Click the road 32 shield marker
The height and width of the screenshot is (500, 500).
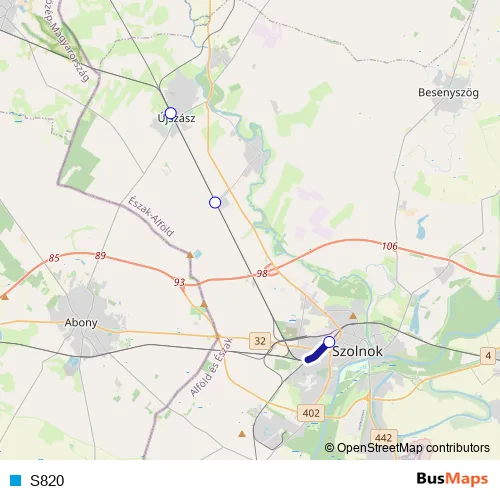pos(260,341)
